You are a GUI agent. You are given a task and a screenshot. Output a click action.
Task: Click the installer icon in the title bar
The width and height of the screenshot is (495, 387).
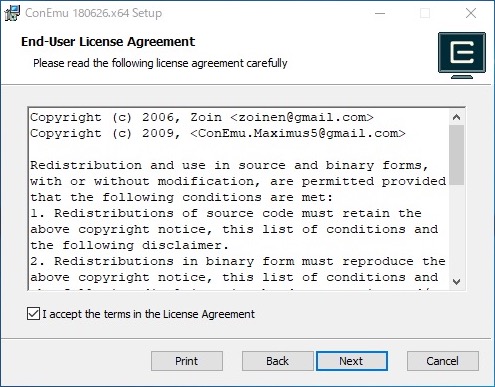12,13
